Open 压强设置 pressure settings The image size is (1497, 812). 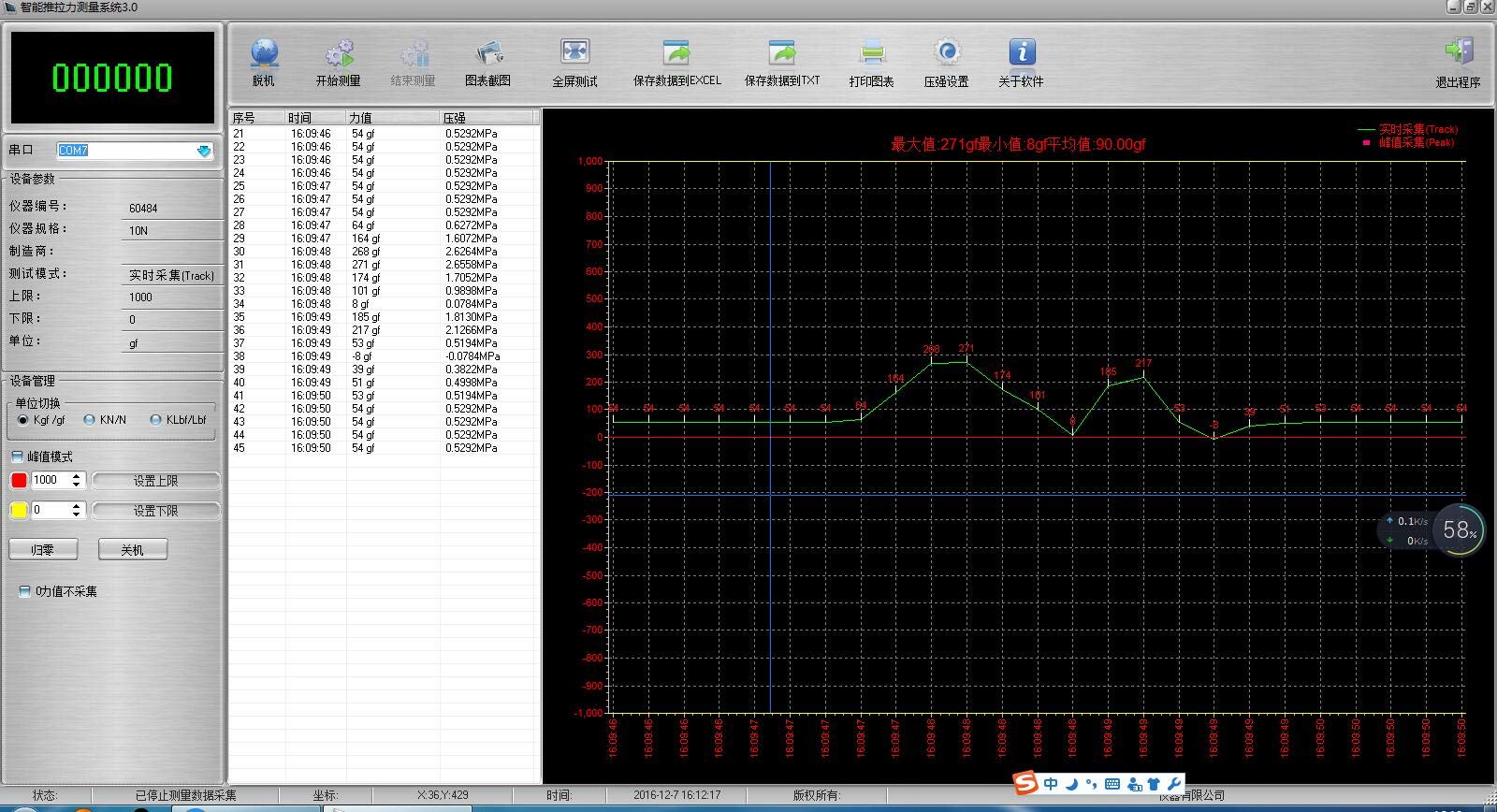coord(946,63)
